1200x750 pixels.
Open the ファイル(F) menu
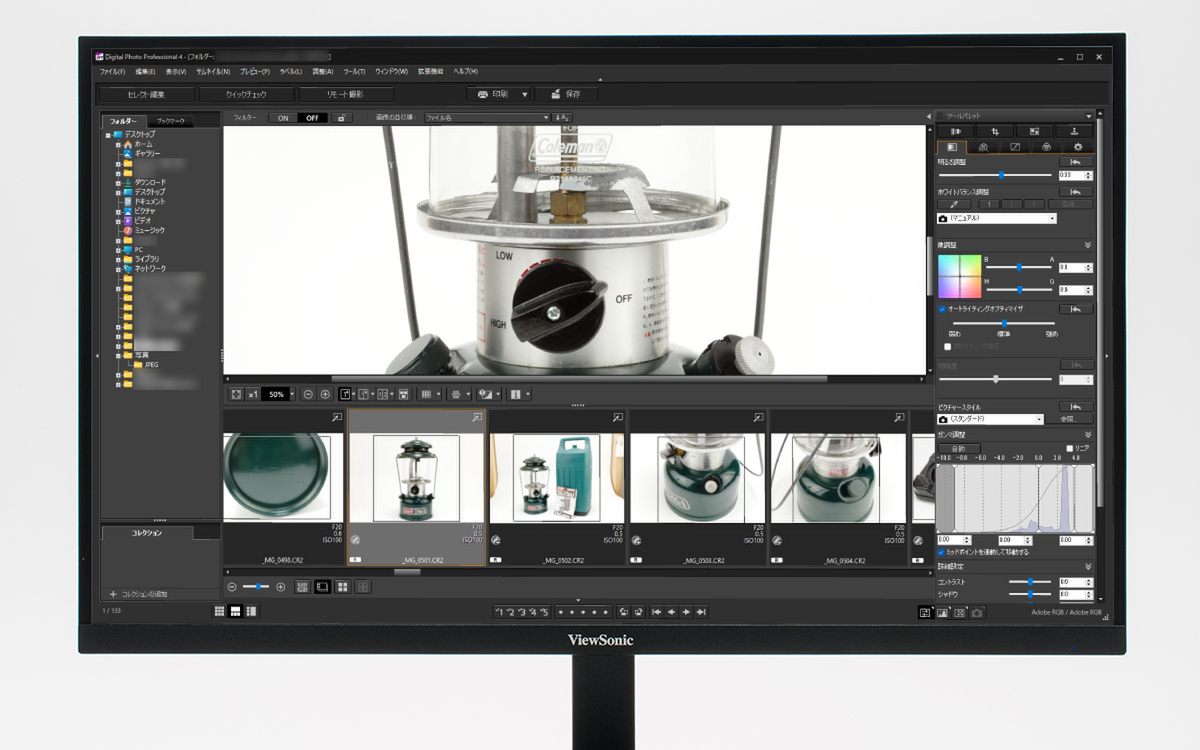point(112,72)
